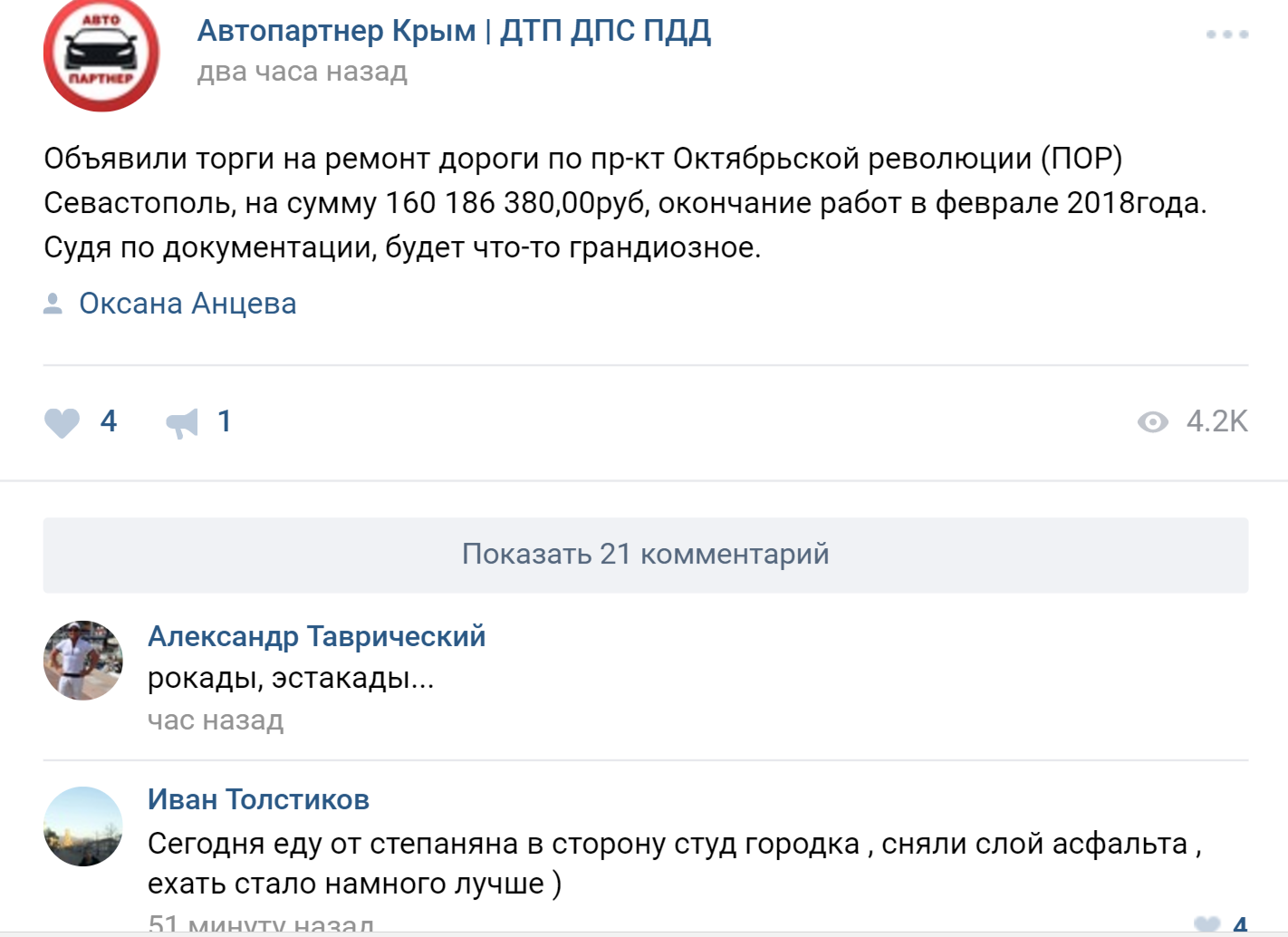Open Александр Таврический avatar photo

(x=83, y=661)
